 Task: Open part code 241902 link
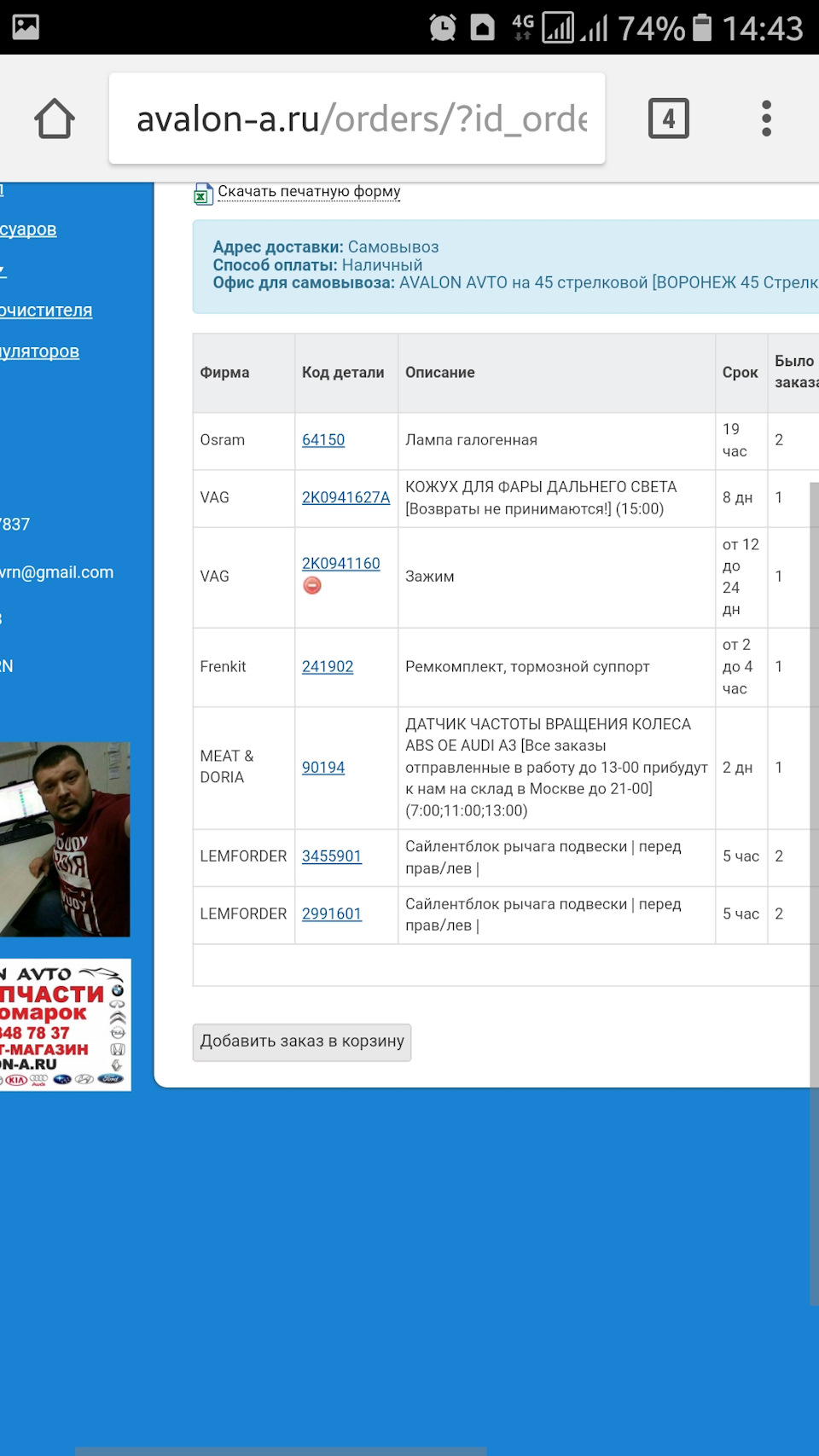328,667
